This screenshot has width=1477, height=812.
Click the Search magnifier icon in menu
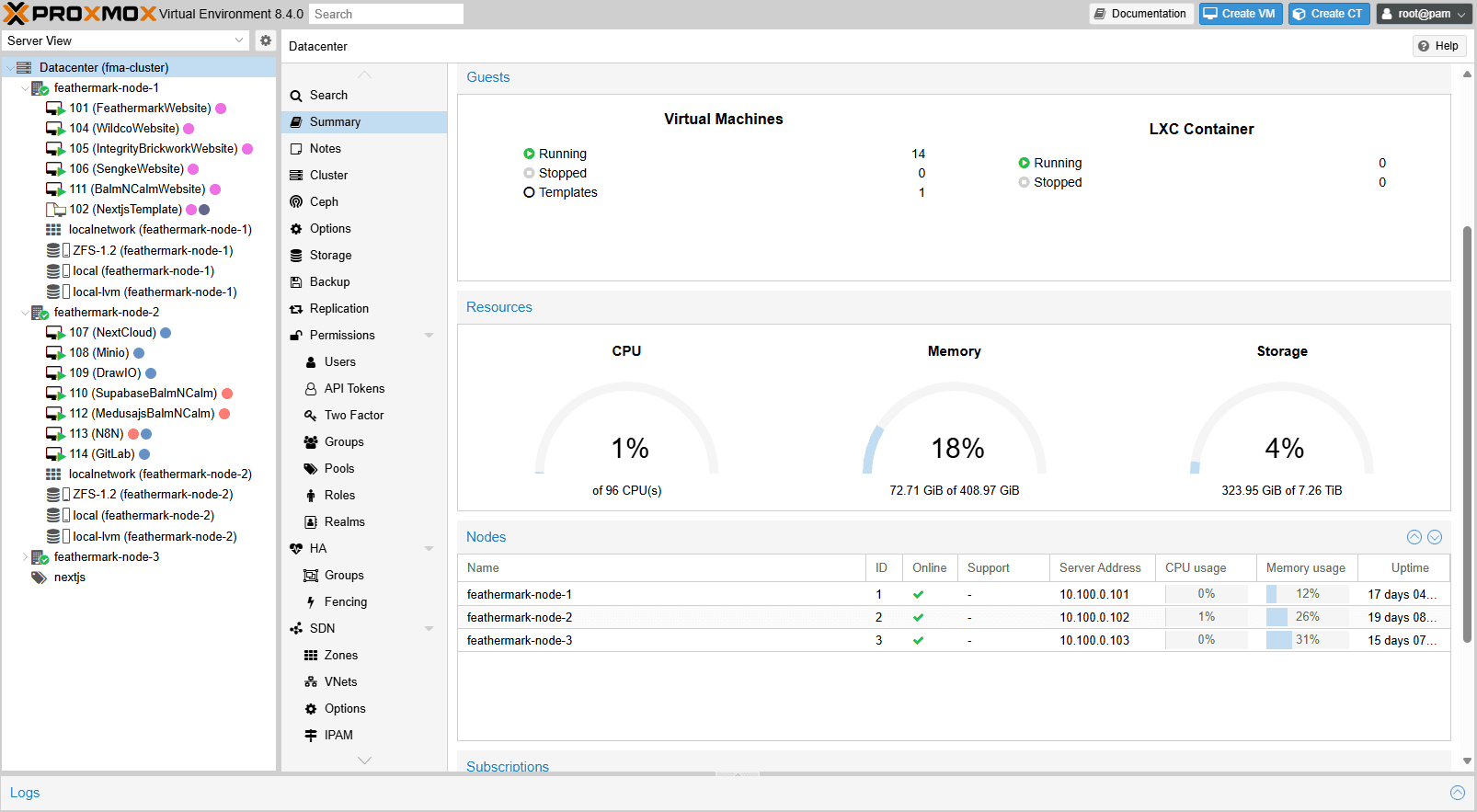point(296,96)
